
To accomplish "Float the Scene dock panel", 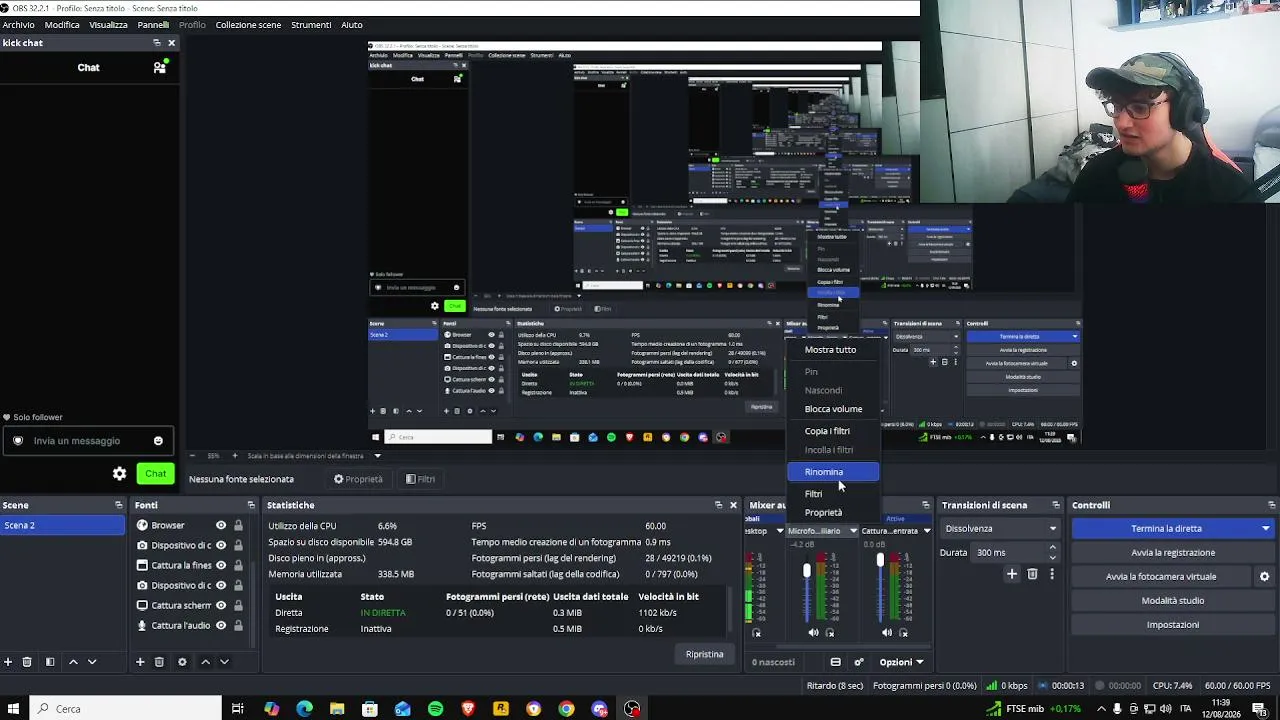I will [119, 505].
